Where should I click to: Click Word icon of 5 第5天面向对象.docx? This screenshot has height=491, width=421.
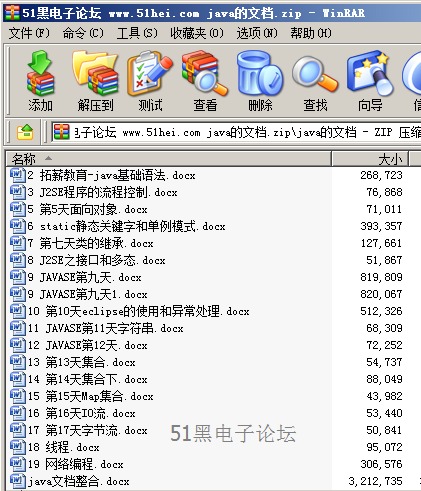tap(18, 209)
